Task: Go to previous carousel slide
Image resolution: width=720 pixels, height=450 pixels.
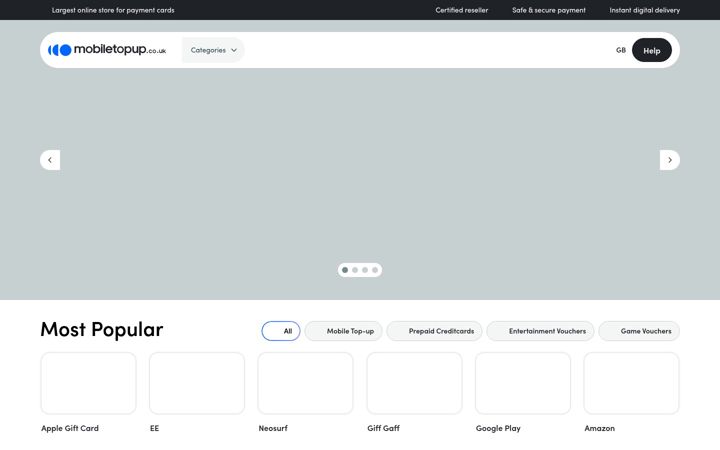Action: pyautogui.click(x=50, y=160)
